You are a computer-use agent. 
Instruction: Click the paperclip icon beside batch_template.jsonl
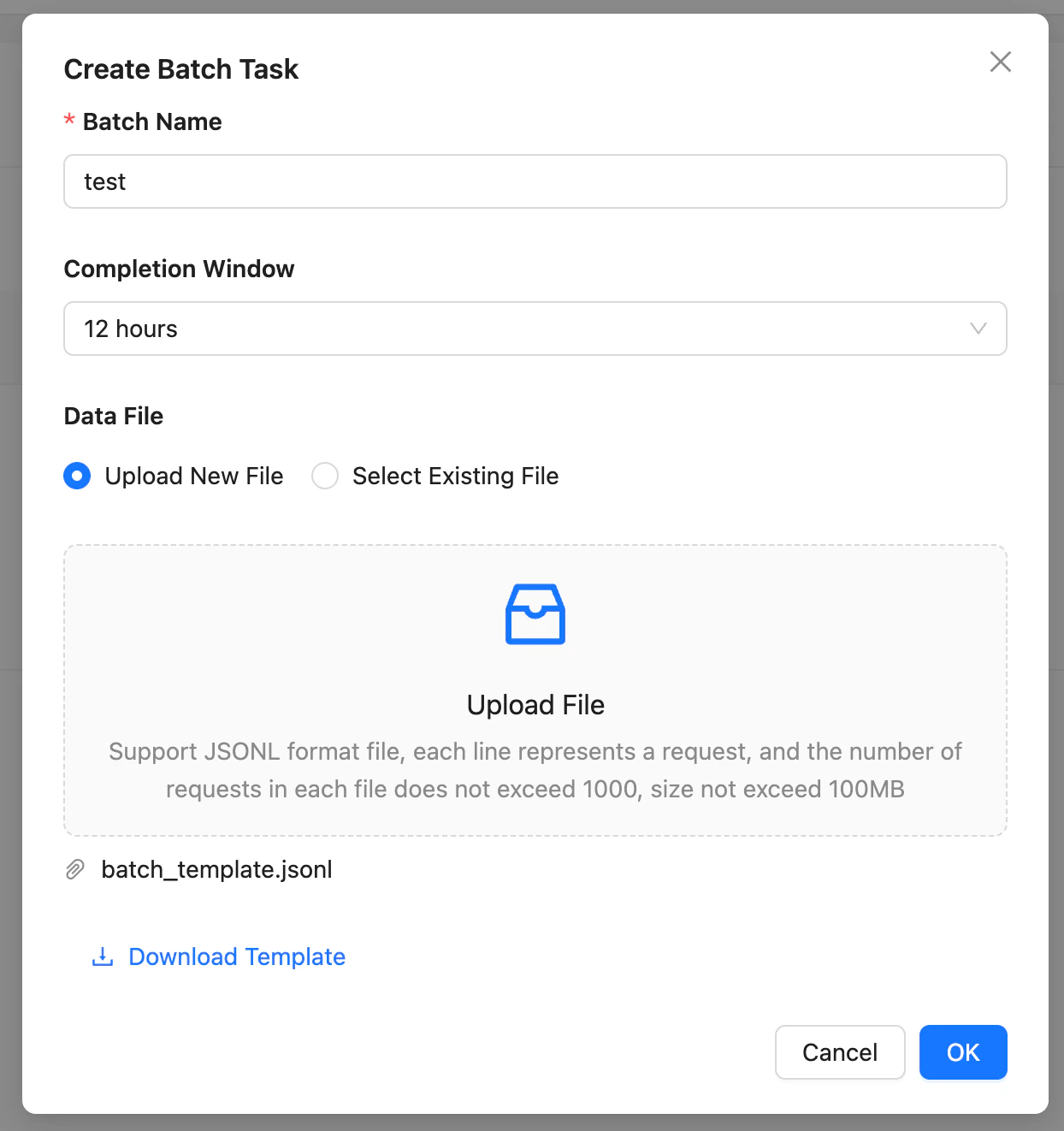(x=75, y=869)
